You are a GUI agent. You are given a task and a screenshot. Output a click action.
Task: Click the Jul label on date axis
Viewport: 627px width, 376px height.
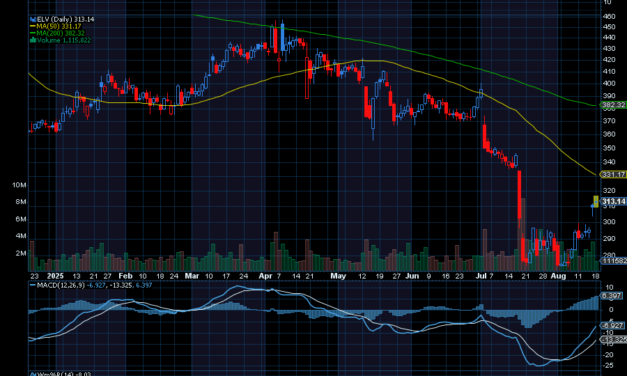(x=481, y=276)
